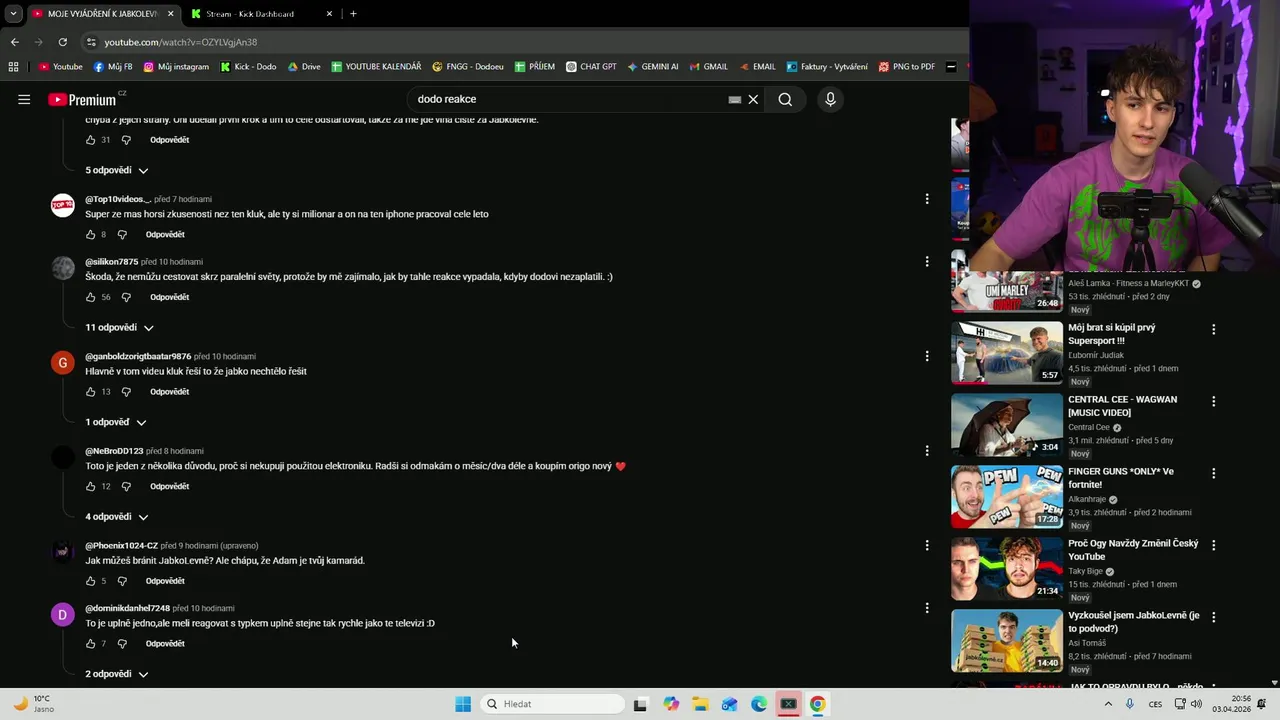Viewport: 1280px width, 720px height.
Task: Start voice search with microphone icon
Action: (830, 99)
